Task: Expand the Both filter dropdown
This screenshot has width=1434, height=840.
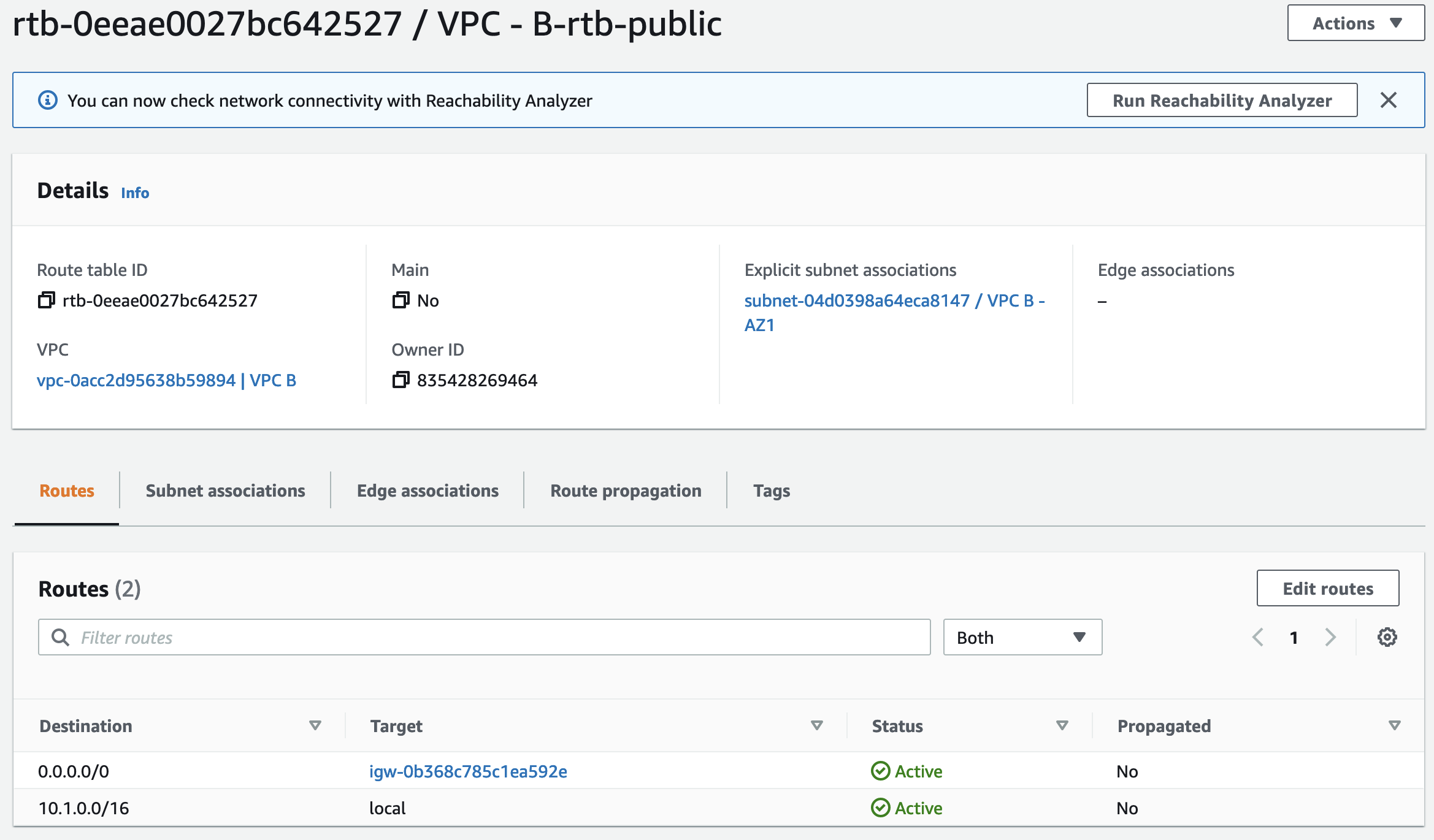Action: (1022, 637)
